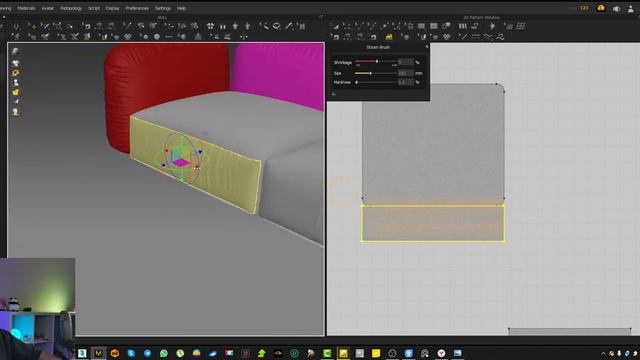Click the diagonal line tool in 2D toolbar
This screenshot has height=360, width=640.
[462, 37]
